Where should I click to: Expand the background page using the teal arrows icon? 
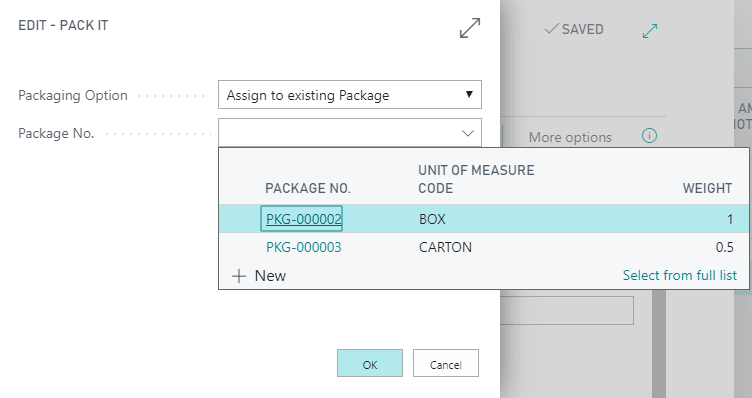[650, 31]
